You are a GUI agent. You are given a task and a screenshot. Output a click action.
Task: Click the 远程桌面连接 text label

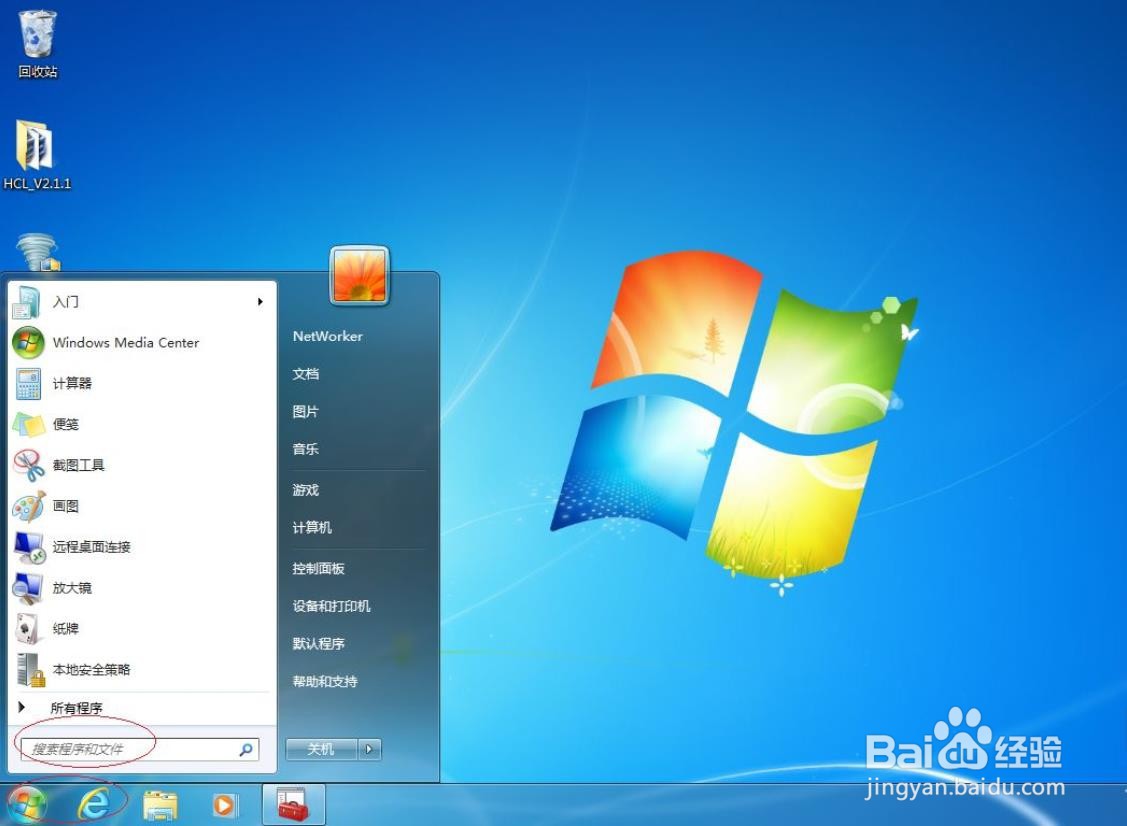click(x=91, y=547)
